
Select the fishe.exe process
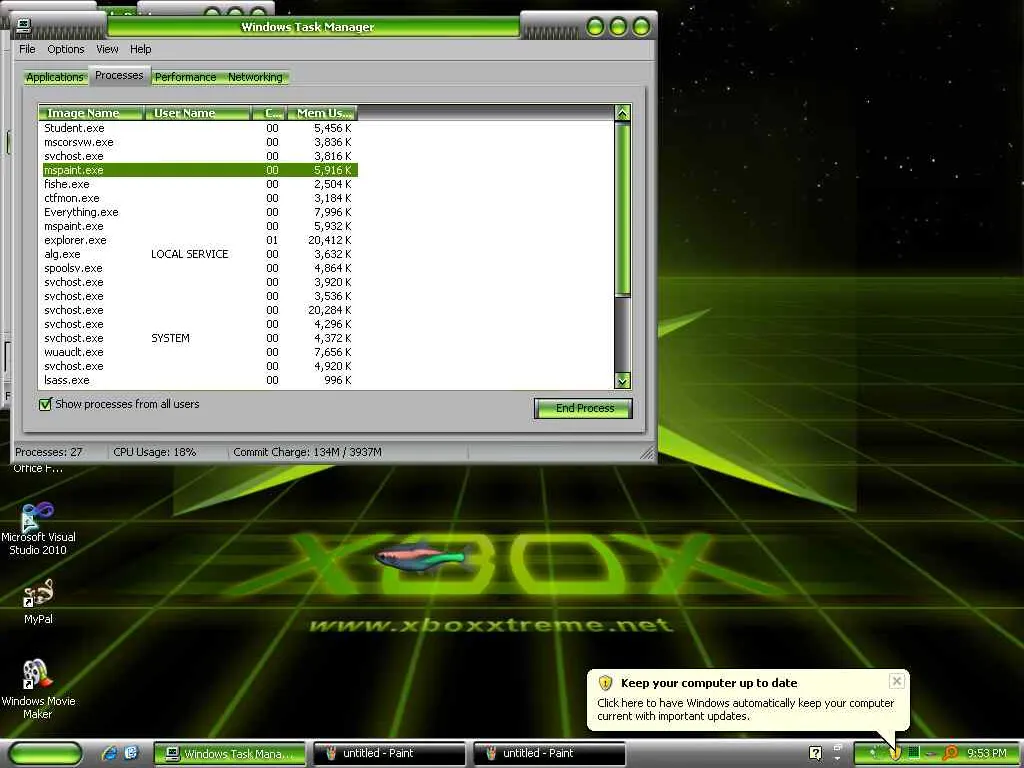coord(199,184)
